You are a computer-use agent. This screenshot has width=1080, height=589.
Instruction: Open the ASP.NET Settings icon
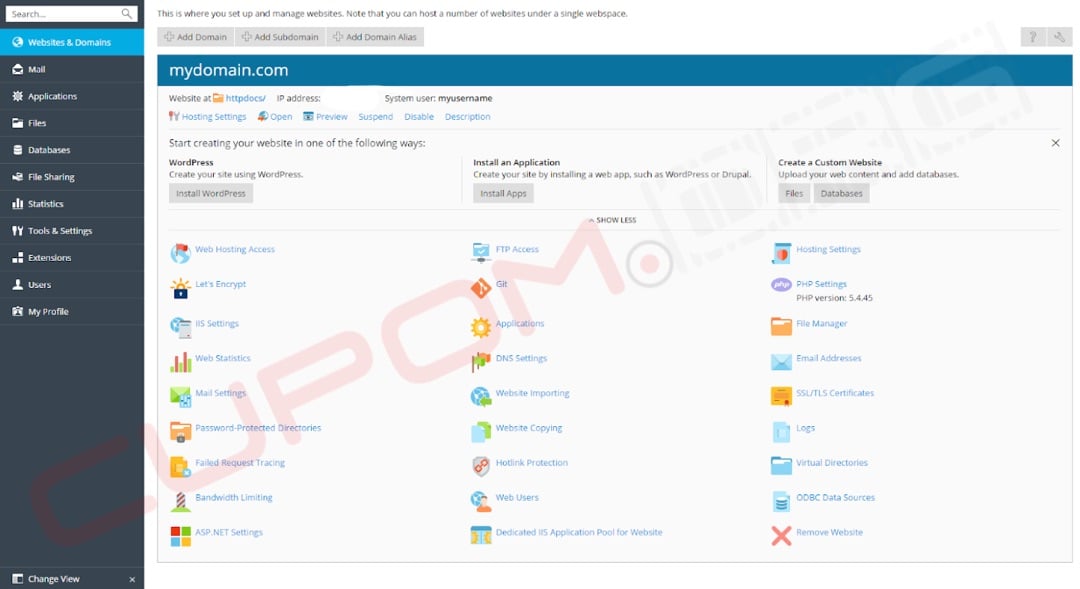[180, 536]
